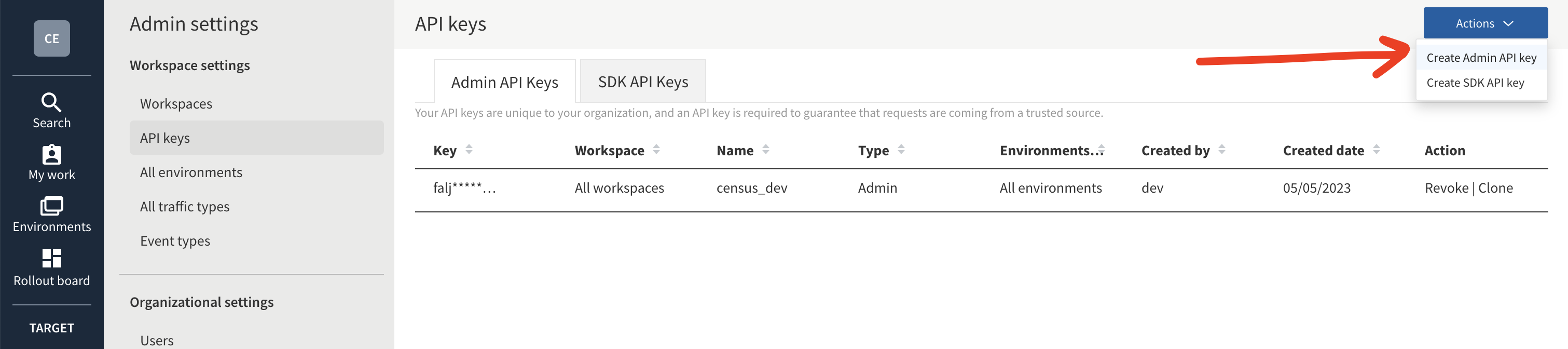1568x349 pixels.
Task: Sort by Created by column
Action: coord(1221,150)
